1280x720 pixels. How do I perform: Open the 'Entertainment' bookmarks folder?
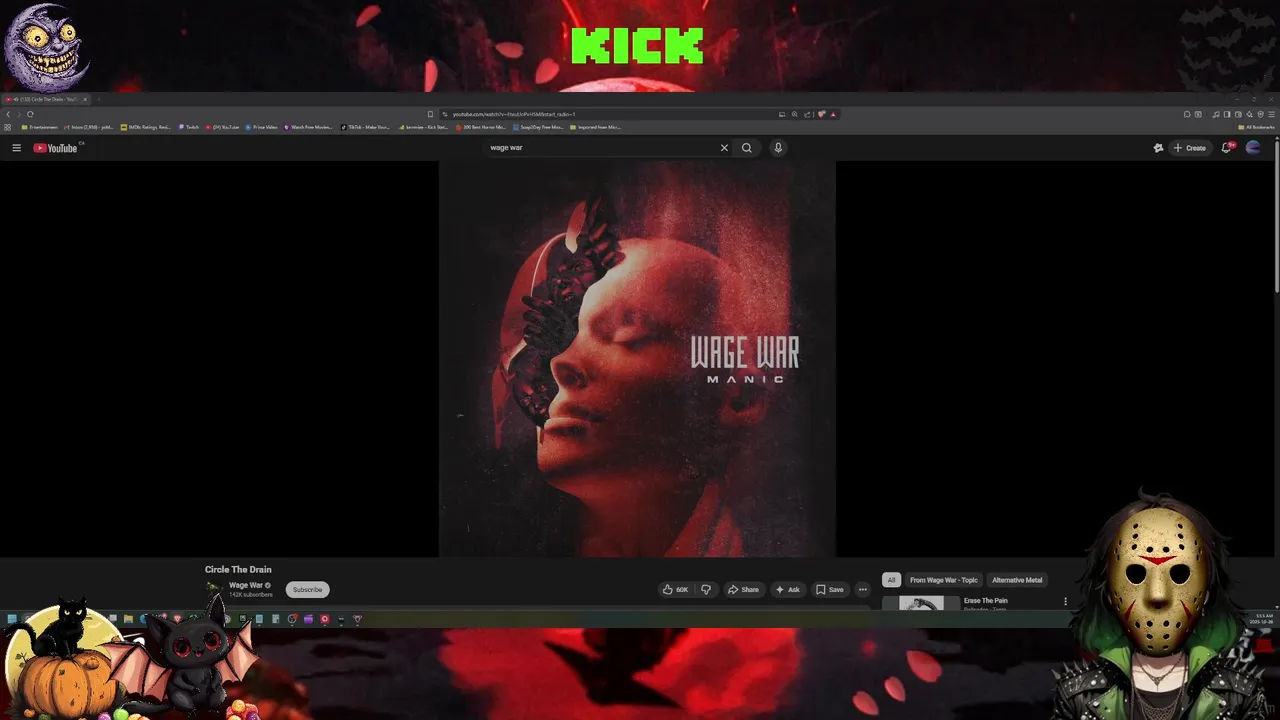click(40, 127)
